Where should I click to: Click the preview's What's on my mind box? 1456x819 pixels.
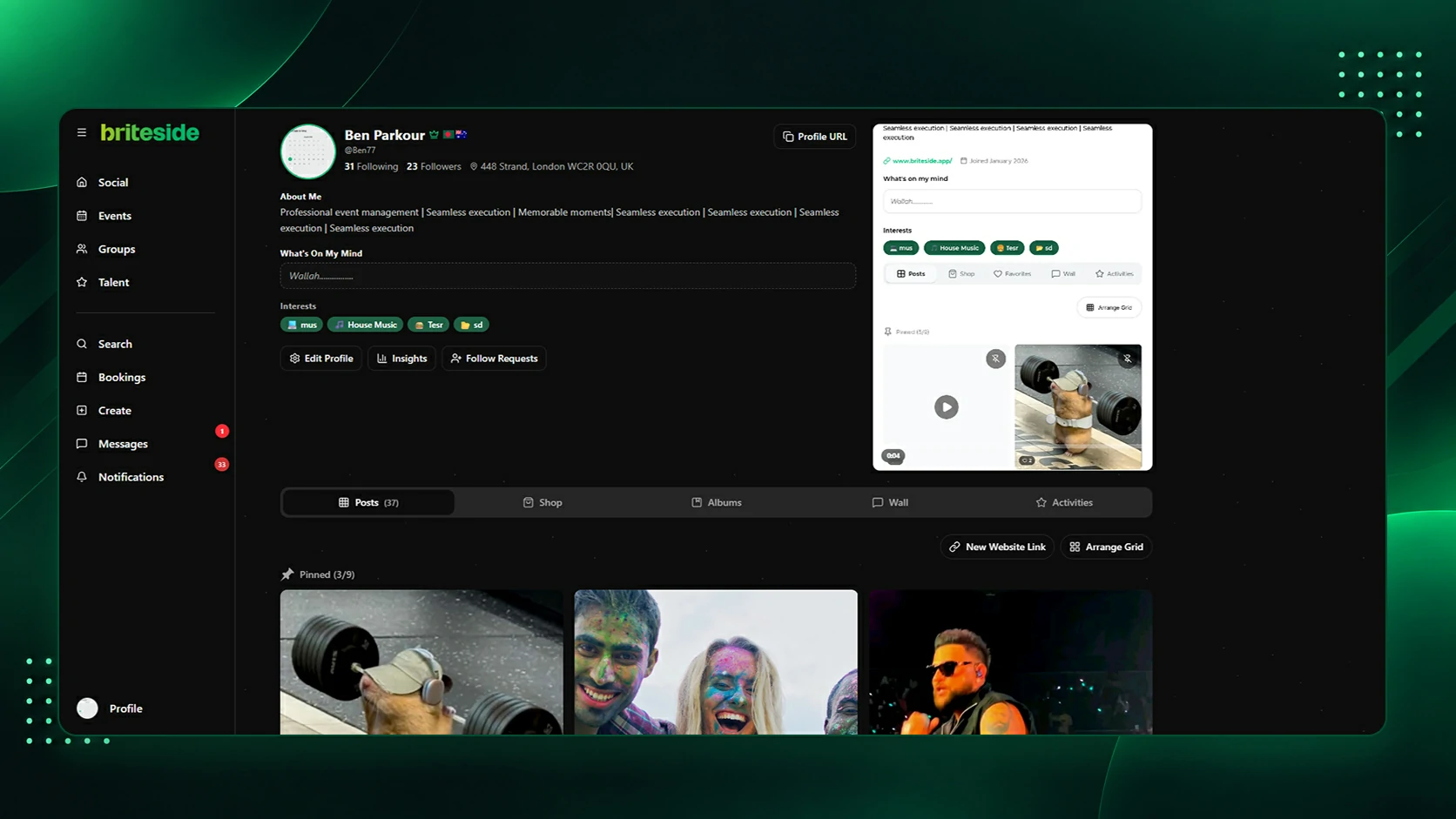coord(1012,201)
